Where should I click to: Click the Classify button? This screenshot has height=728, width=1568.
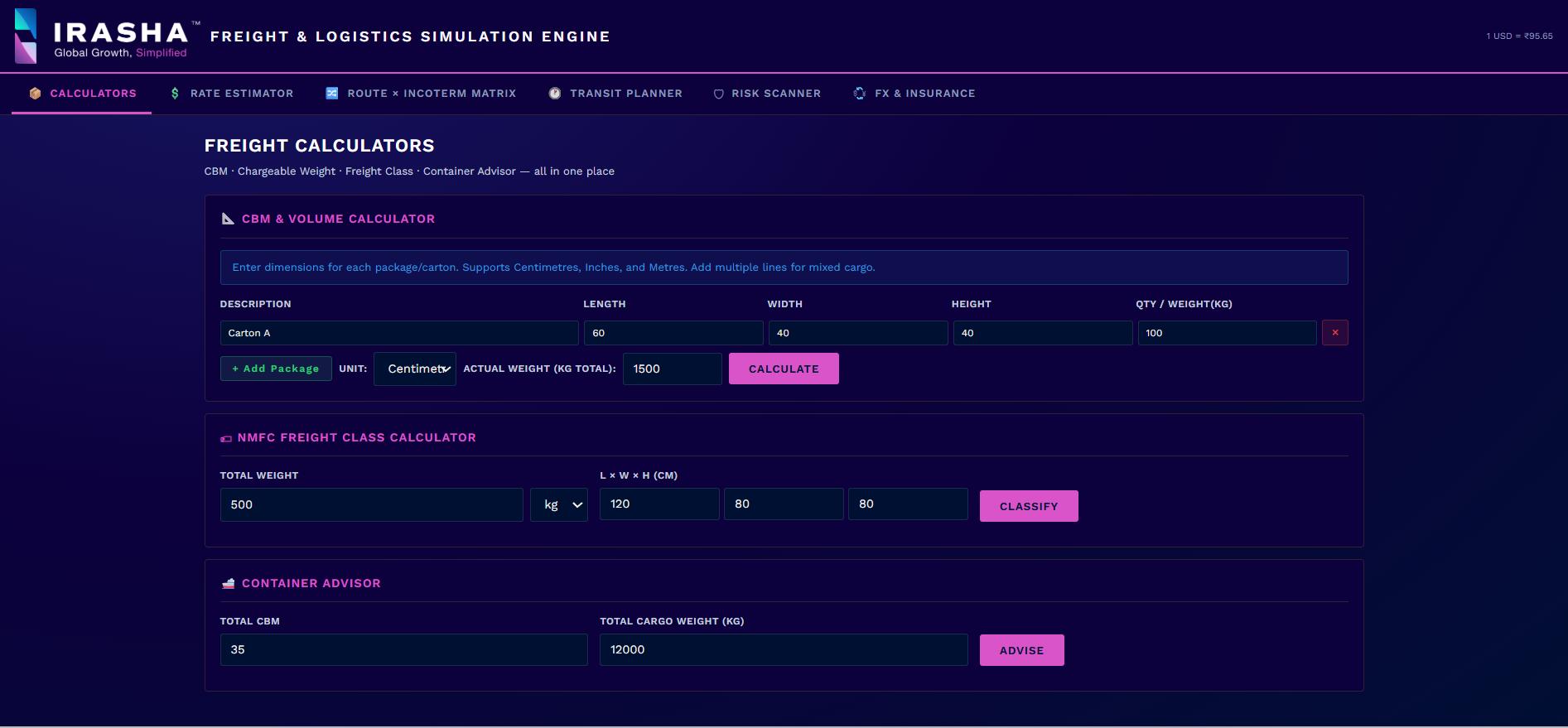tap(1029, 506)
